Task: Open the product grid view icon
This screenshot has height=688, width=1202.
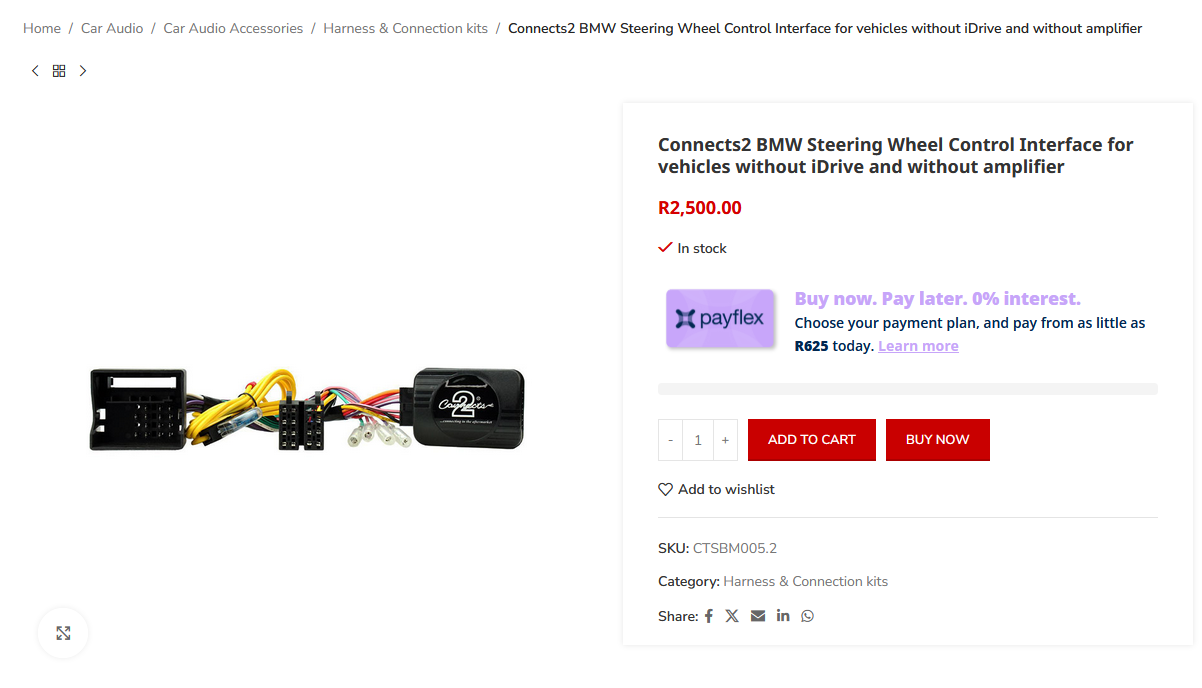Action: click(59, 71)
